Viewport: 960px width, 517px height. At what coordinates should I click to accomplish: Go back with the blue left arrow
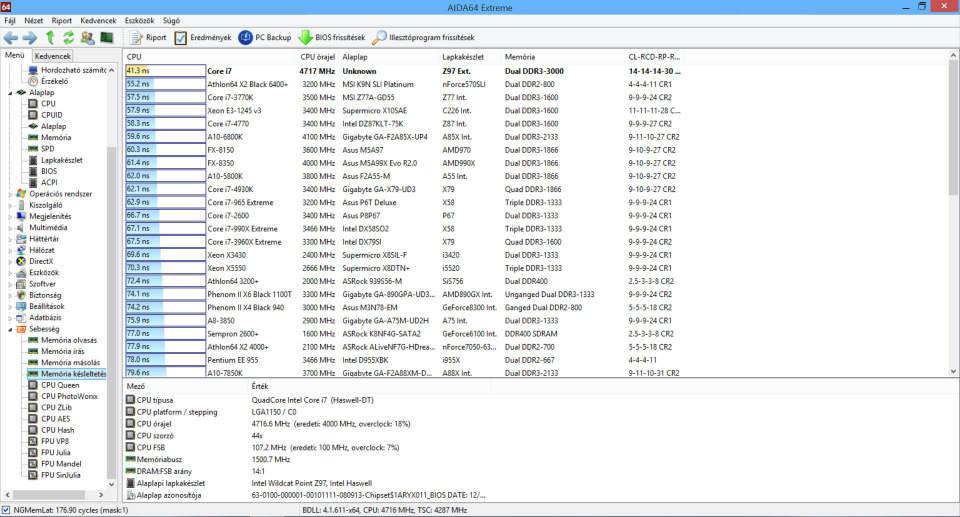[11, 38]
